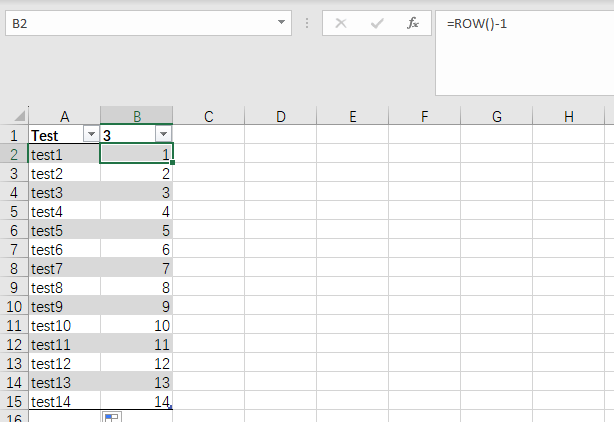This screenshot has width=614, height=422.
Task: Select column A header
Action: (x=64, y=116)
